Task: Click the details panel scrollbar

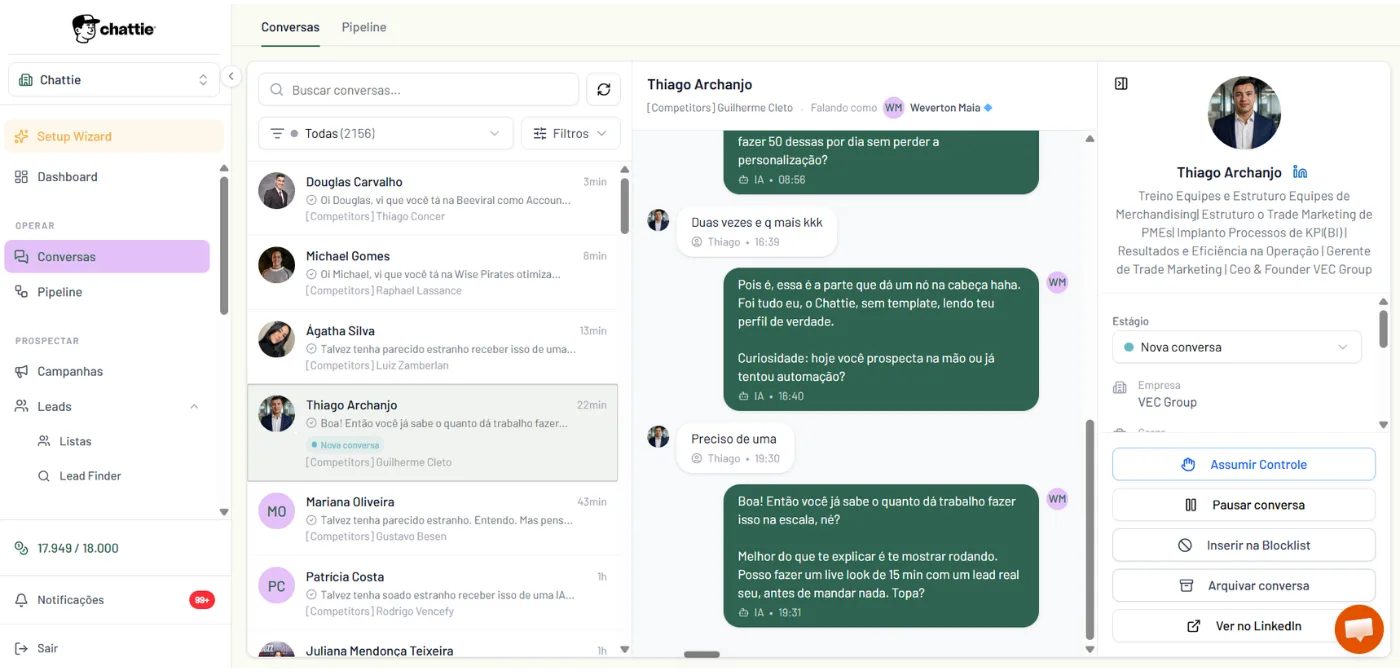Action: [1383, 328]
